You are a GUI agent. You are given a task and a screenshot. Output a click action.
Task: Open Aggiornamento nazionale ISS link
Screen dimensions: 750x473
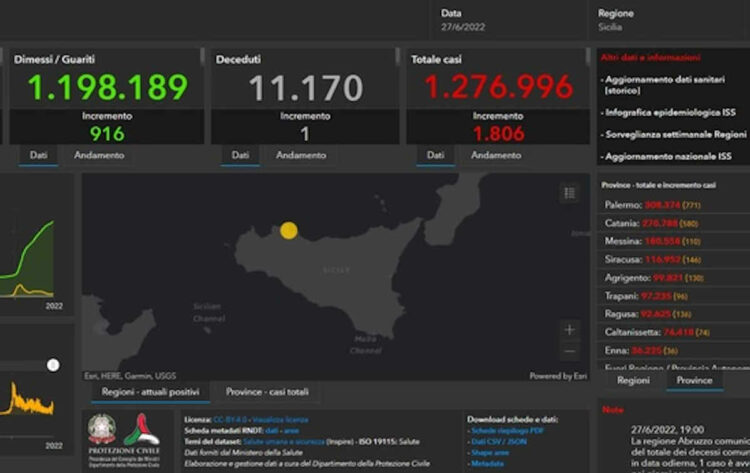668,157
